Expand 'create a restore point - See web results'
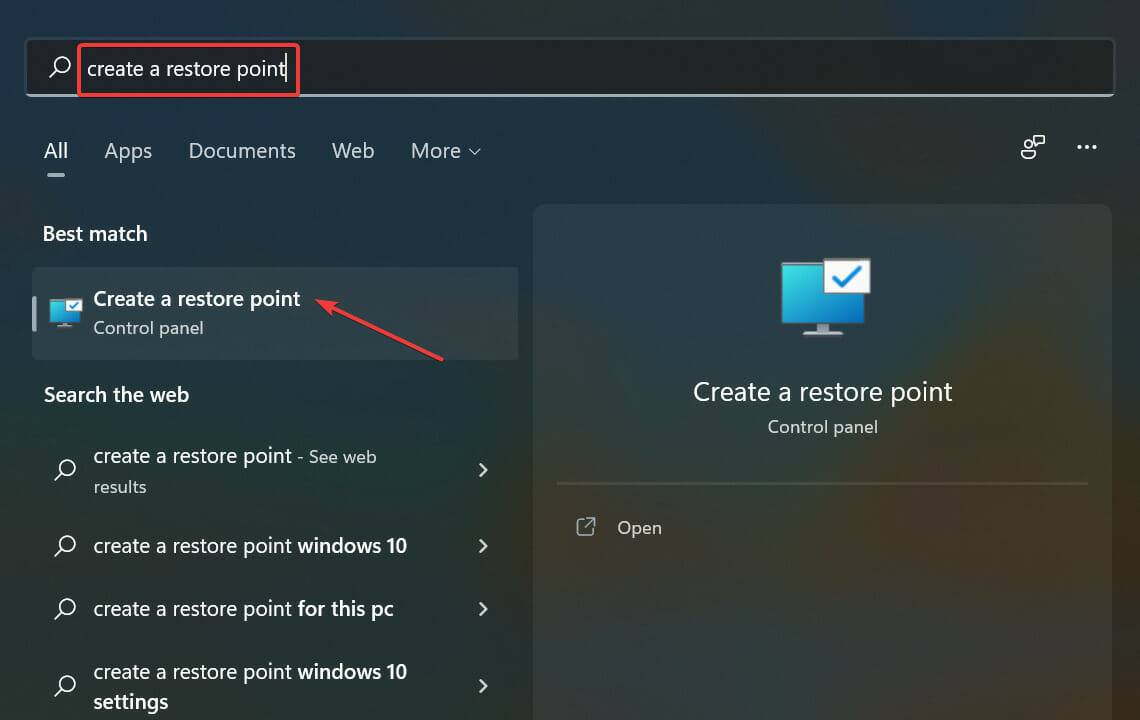The image size is (1140, 720). [x=483, y=470]
